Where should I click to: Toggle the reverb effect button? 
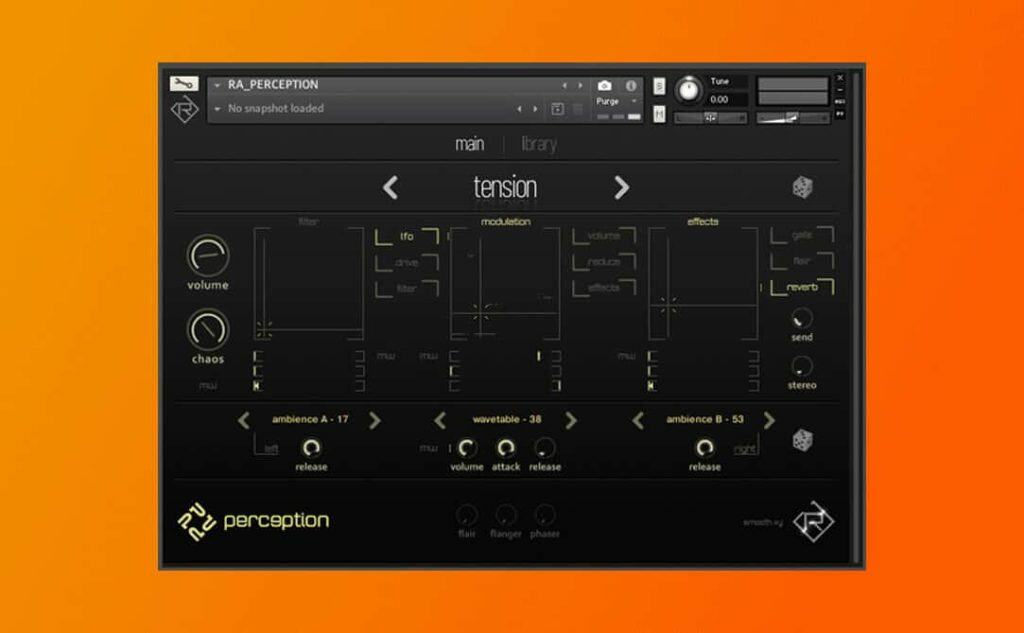tap(801, 287)
